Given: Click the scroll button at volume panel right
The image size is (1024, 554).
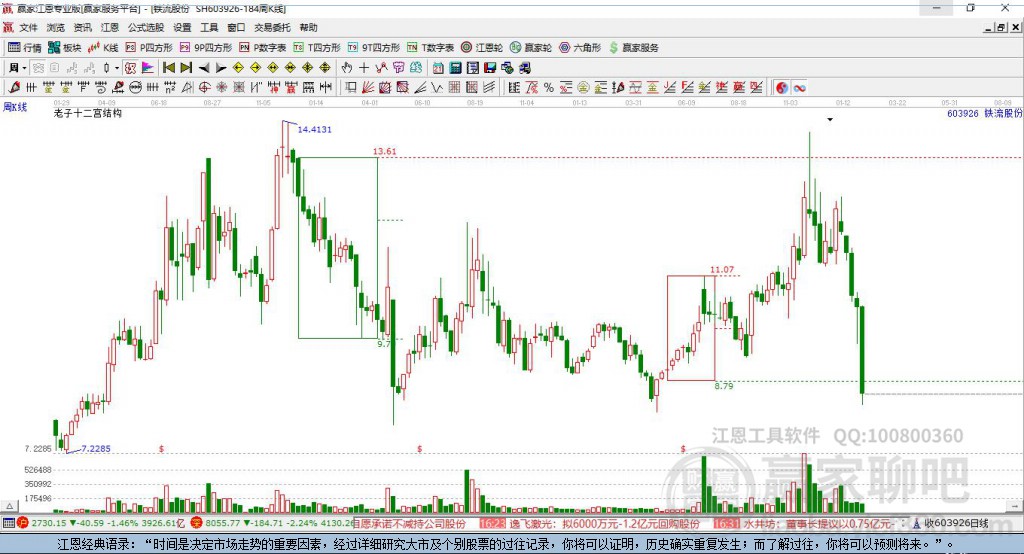Looking at the screenshot, I should pos(1015,506).
